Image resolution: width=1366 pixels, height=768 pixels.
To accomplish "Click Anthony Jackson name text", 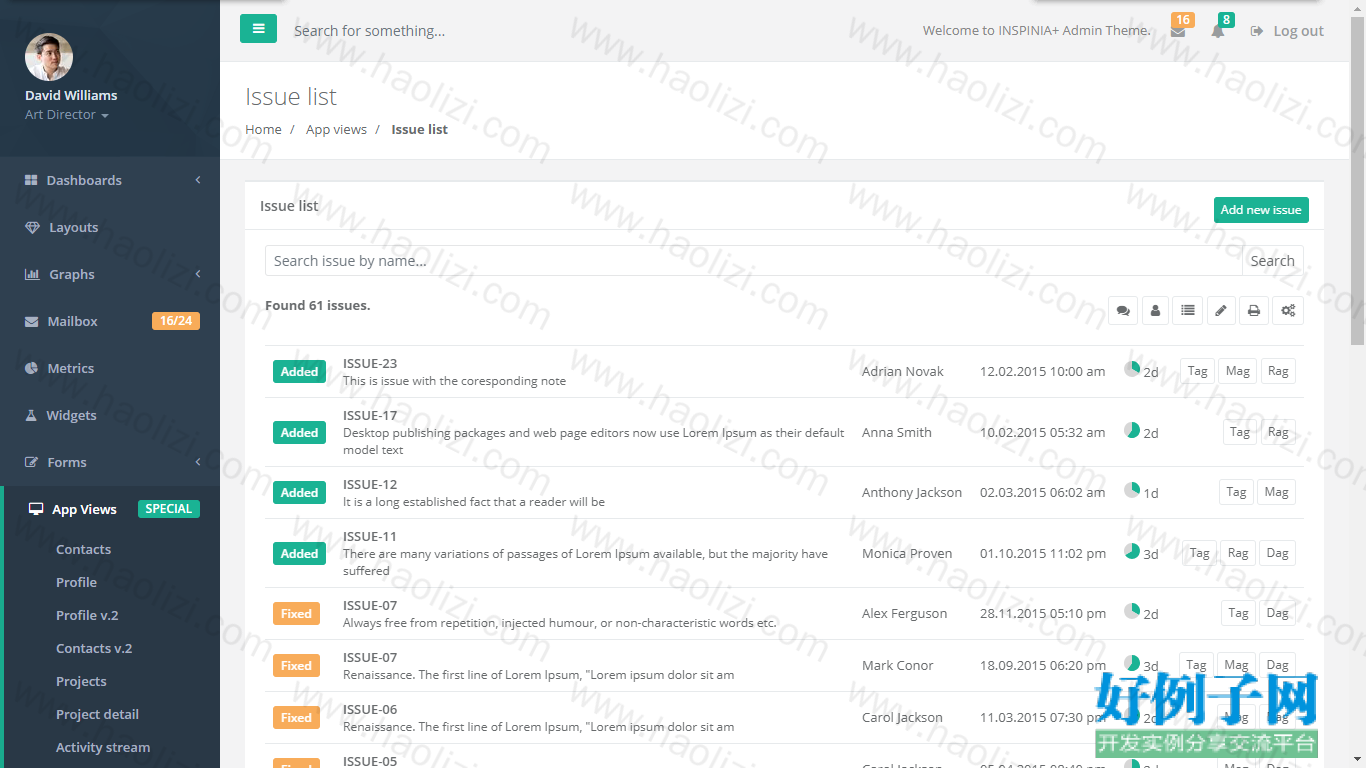I will click(x=912, y=492).
